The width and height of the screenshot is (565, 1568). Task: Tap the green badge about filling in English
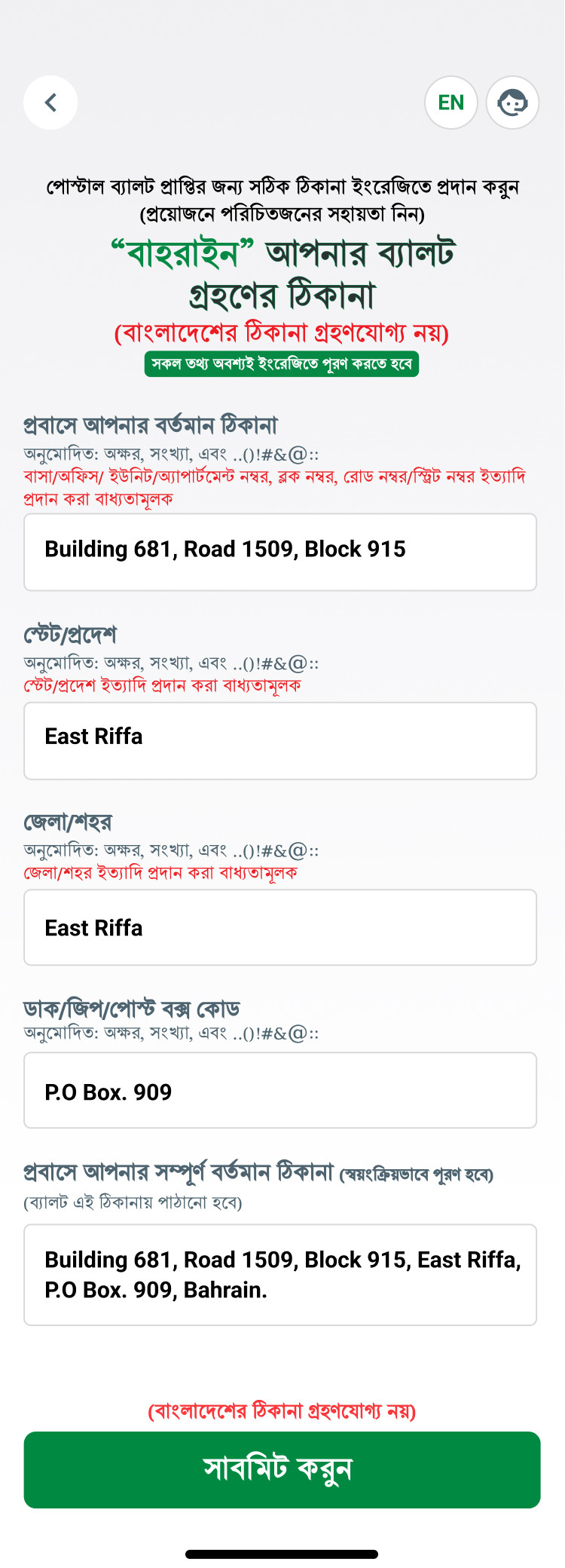(282, 363)
